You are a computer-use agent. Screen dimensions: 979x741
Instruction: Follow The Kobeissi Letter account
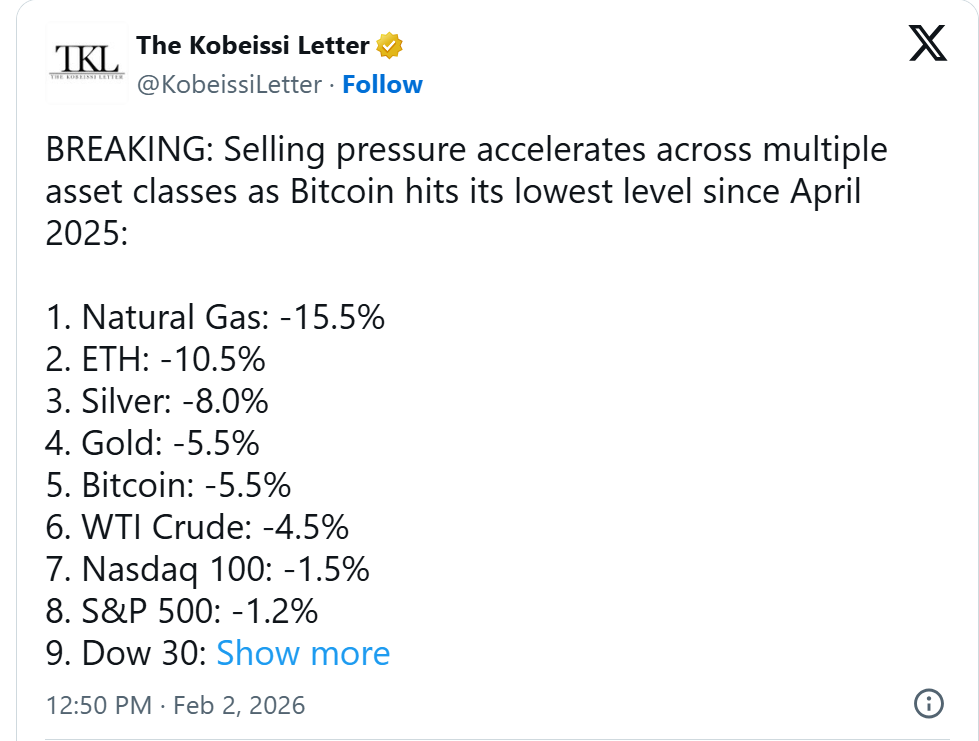pyautogui.click(x=382, y=85)
